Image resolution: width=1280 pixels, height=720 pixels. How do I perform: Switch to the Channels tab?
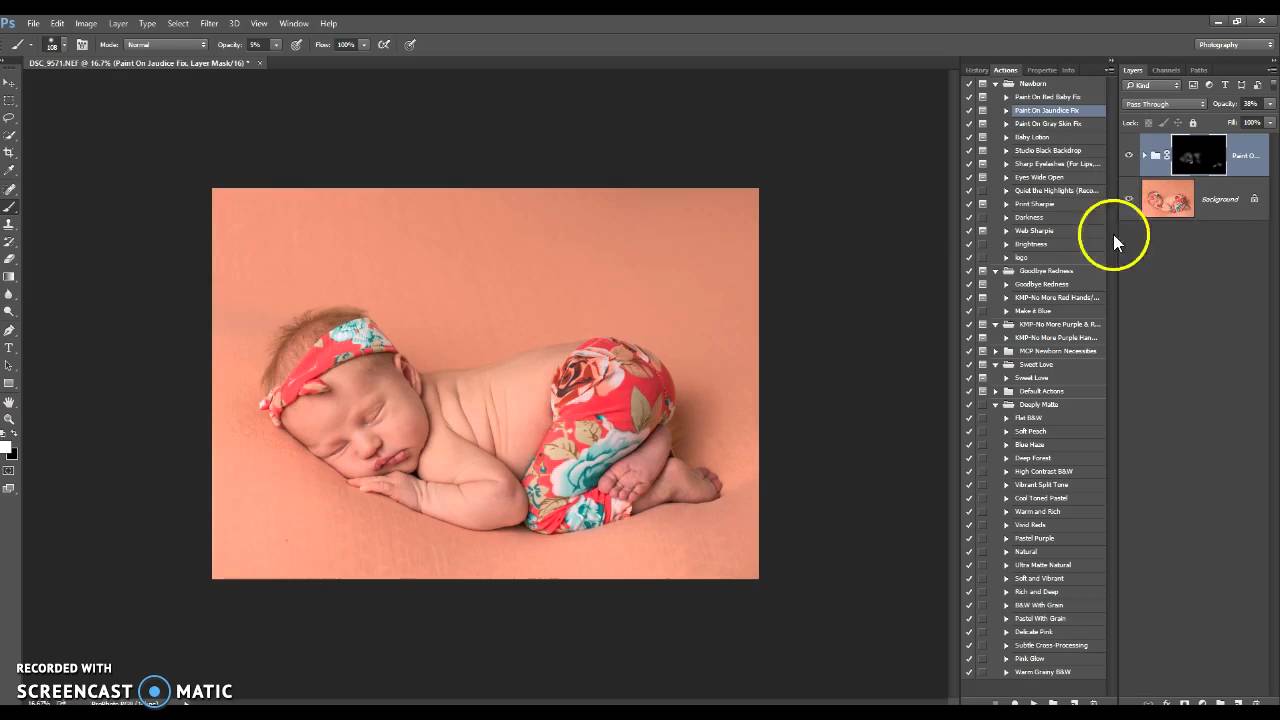1166,70
